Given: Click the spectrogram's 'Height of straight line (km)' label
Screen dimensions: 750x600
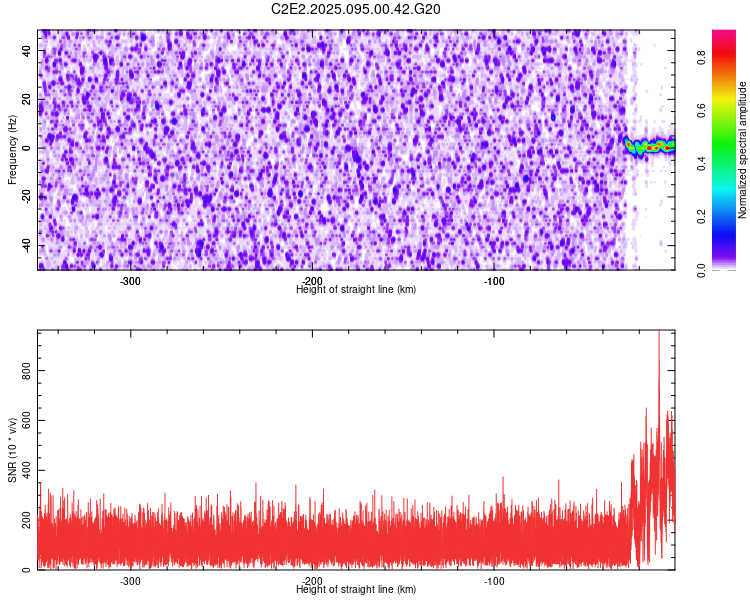Looking at the screenshot, I should point(356,289).
